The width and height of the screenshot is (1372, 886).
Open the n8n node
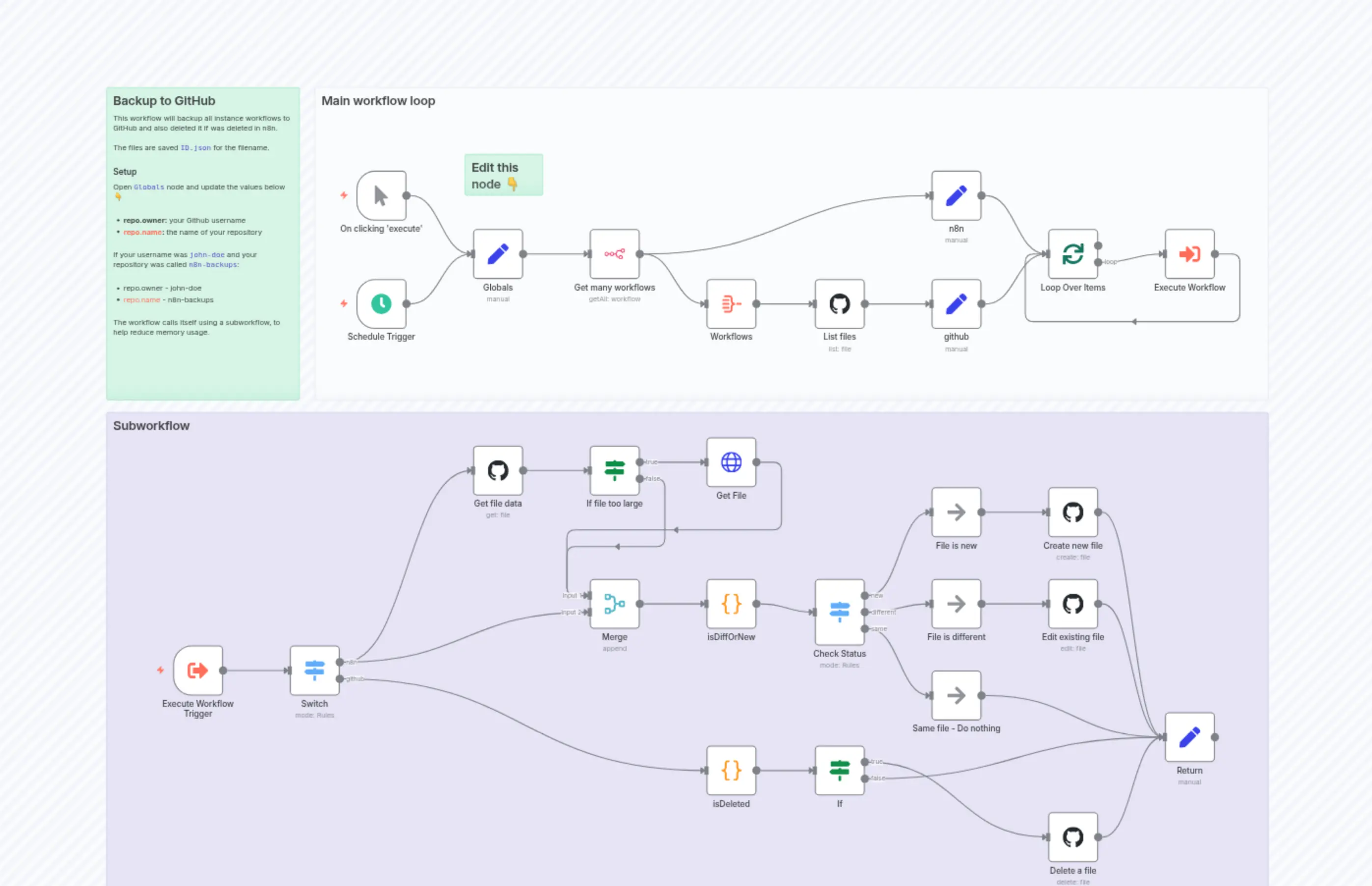956,195
